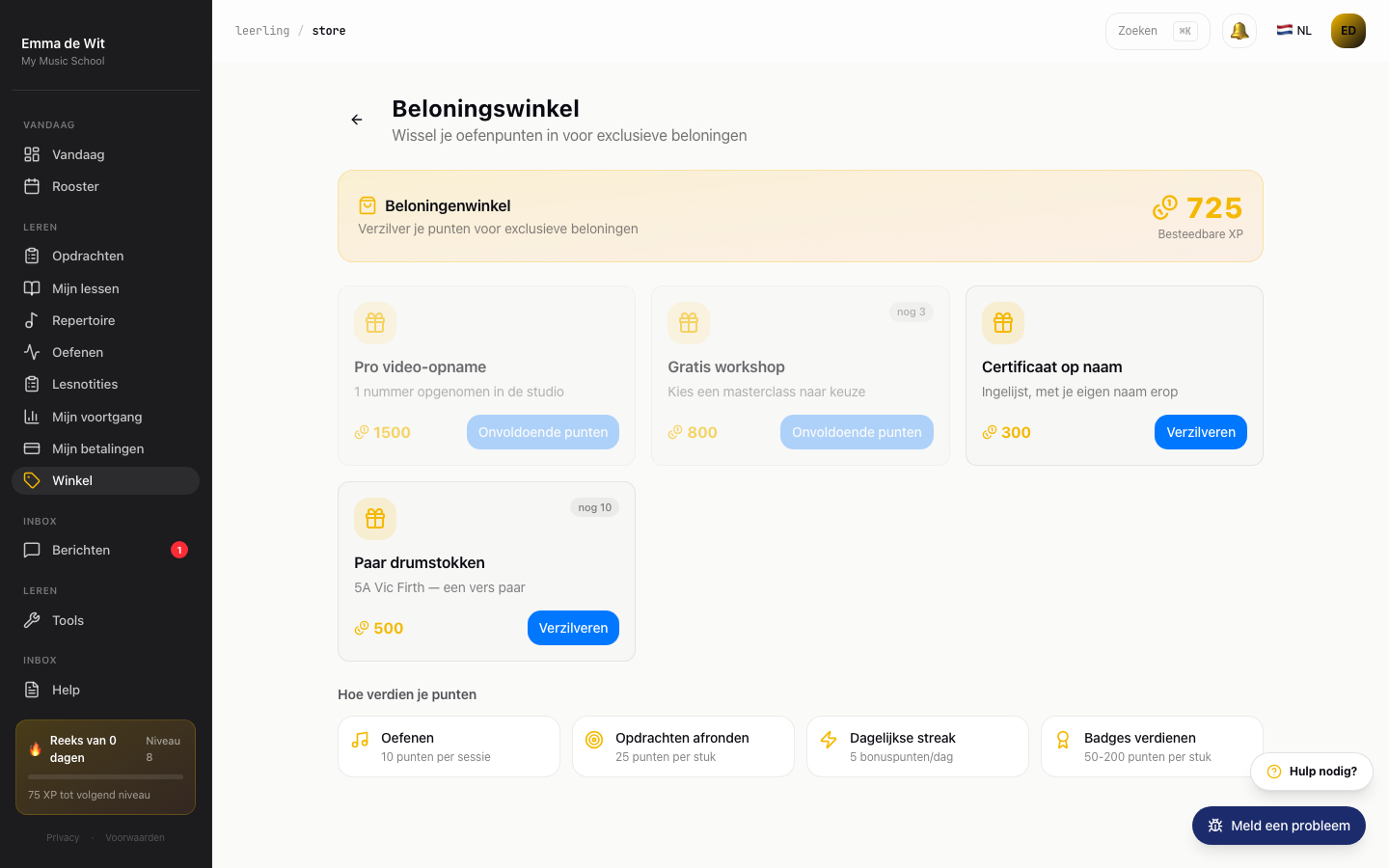Open the Repertoire page
The height and width of the screenshot is (868, 1389).
point(105,320)
